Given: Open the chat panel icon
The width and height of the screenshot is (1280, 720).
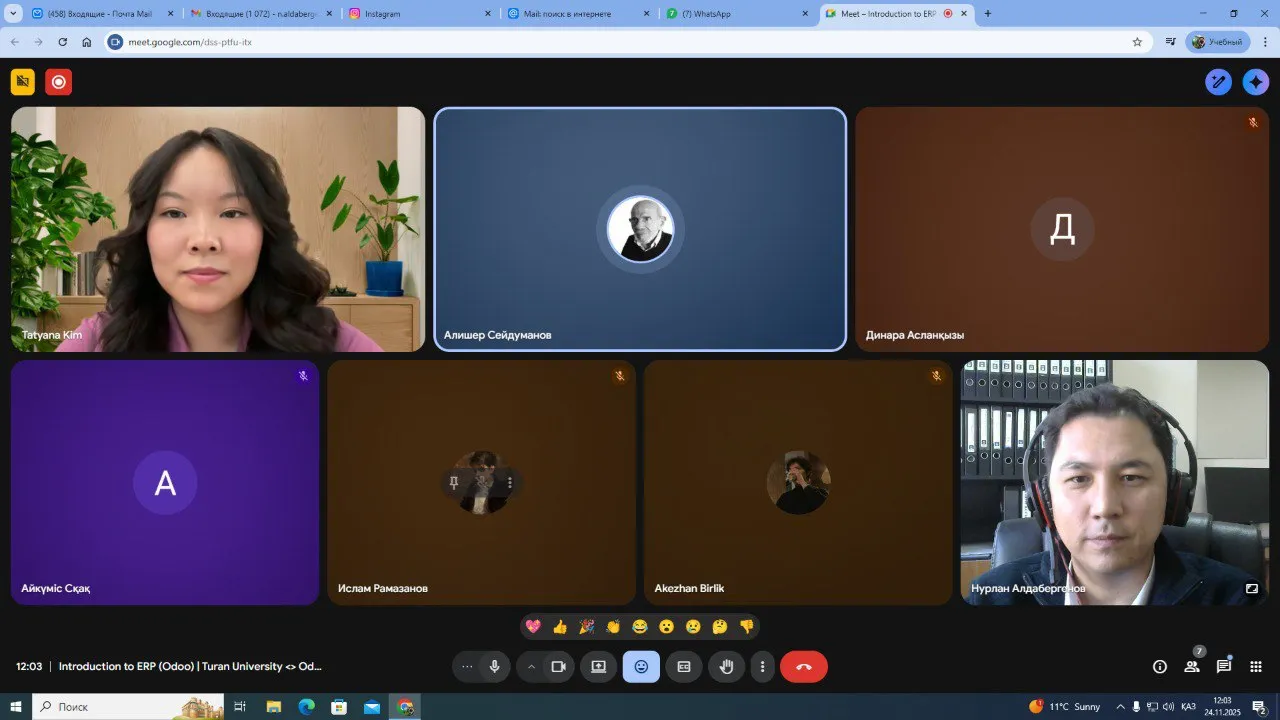Looking at the screenshot, I should click(1224, 667).
